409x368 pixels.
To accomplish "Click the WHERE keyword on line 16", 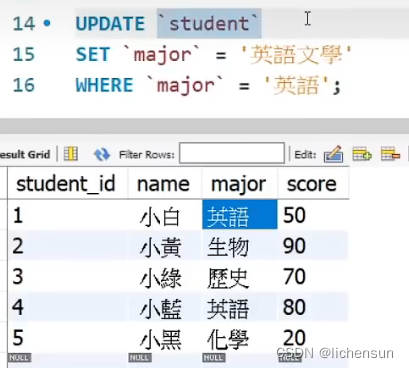I will coord(104,85).
